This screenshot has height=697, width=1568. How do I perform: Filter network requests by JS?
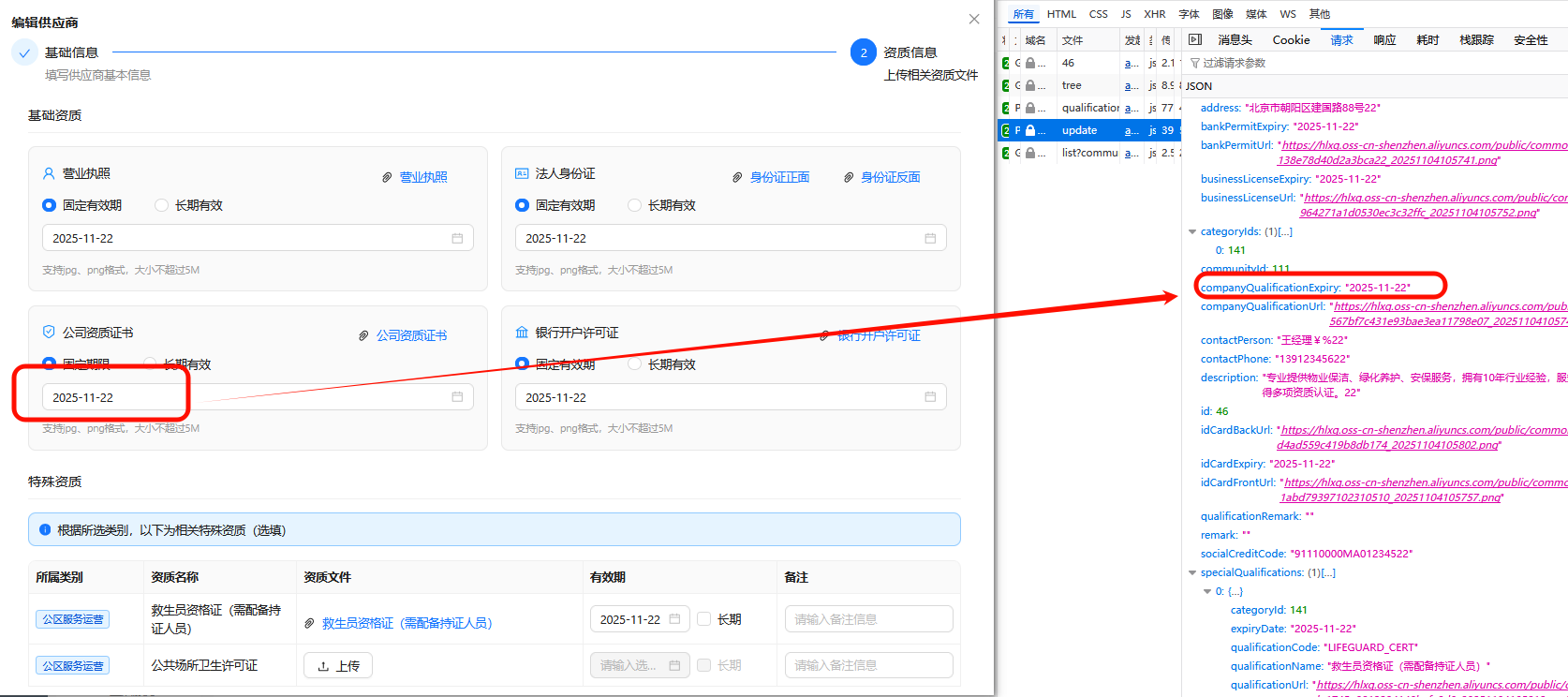point(1126,14)
